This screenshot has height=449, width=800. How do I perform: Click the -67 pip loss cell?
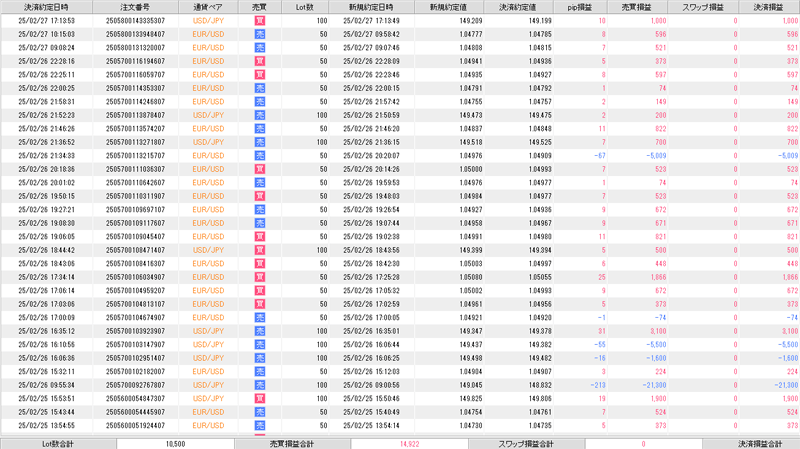click(x=599, y=156)
